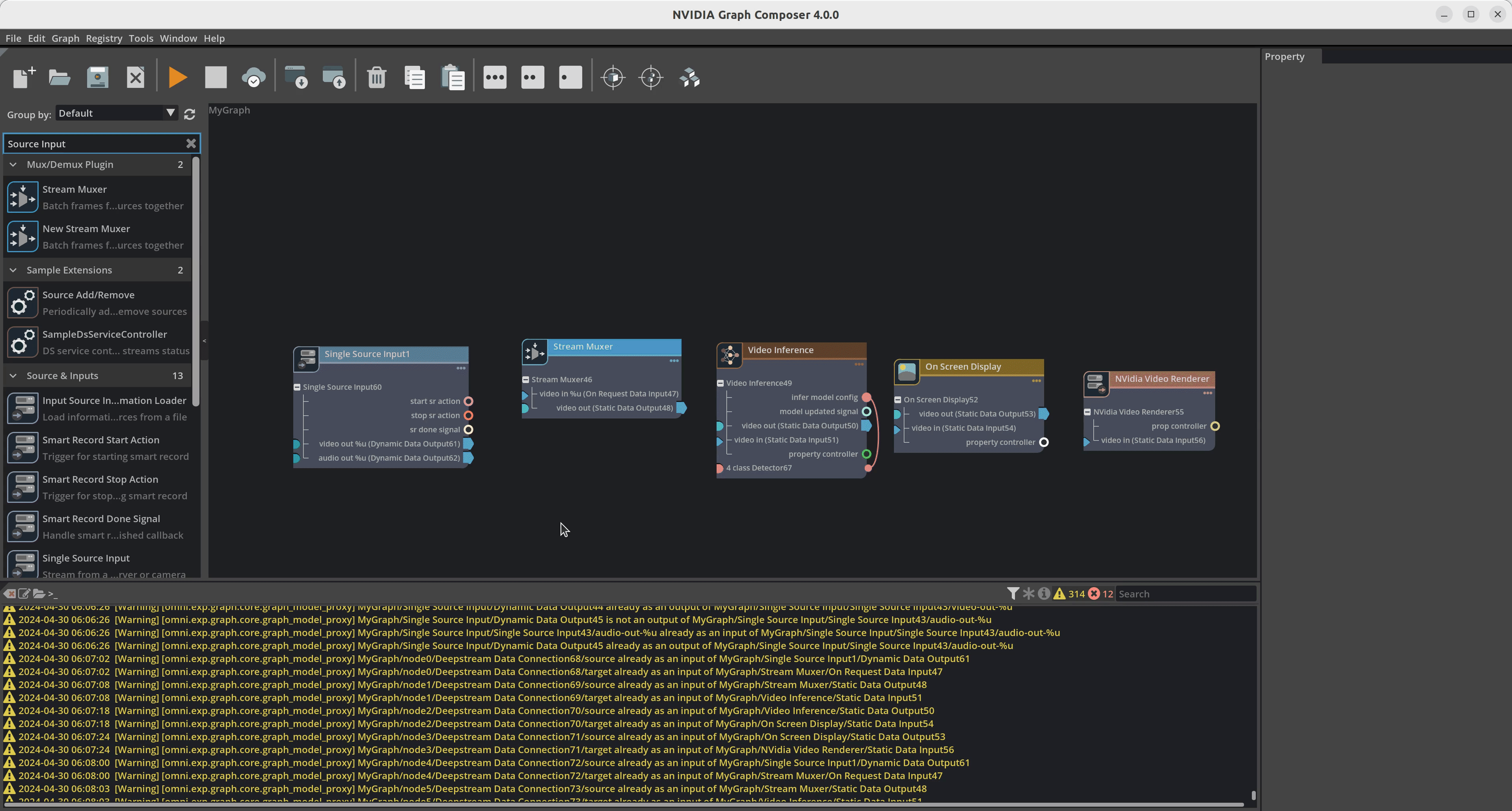Open the Graph menu
Image resolution: width=1512 pixels, height=811 pixels.
tap(65, 38)
